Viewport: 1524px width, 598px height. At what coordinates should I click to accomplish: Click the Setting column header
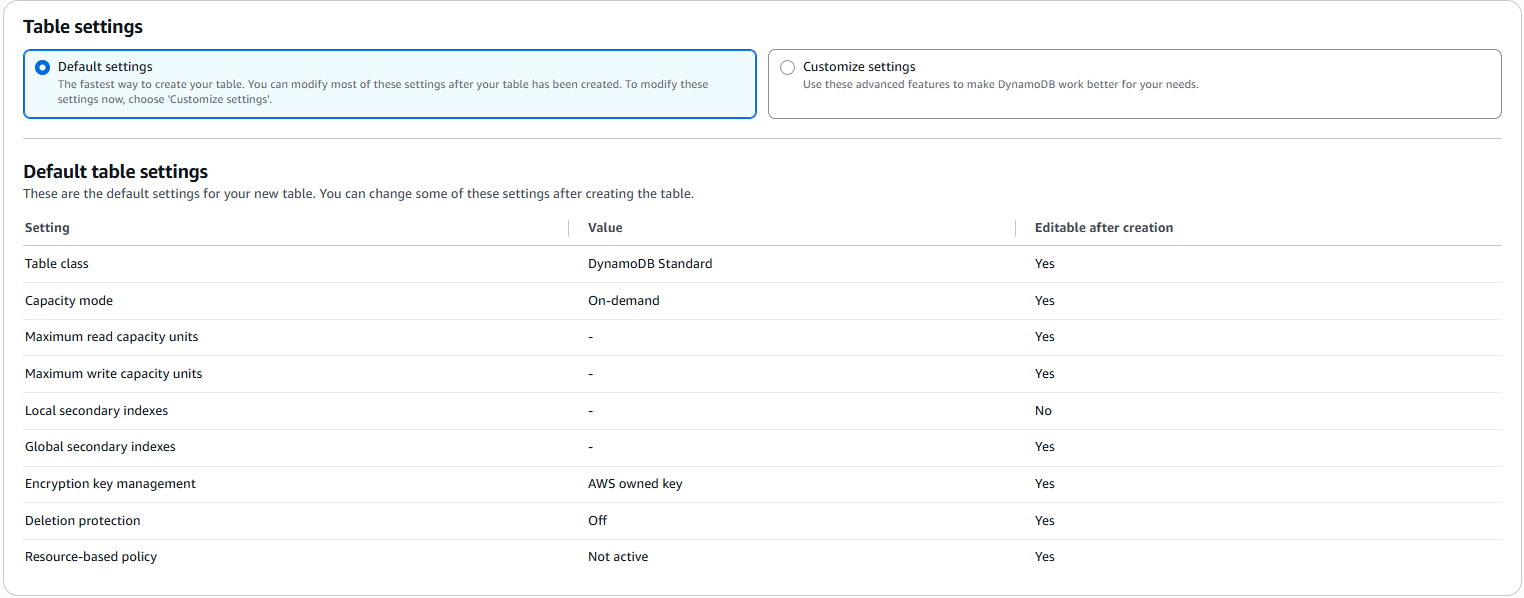pyautogui.click(x=47, y=227)
